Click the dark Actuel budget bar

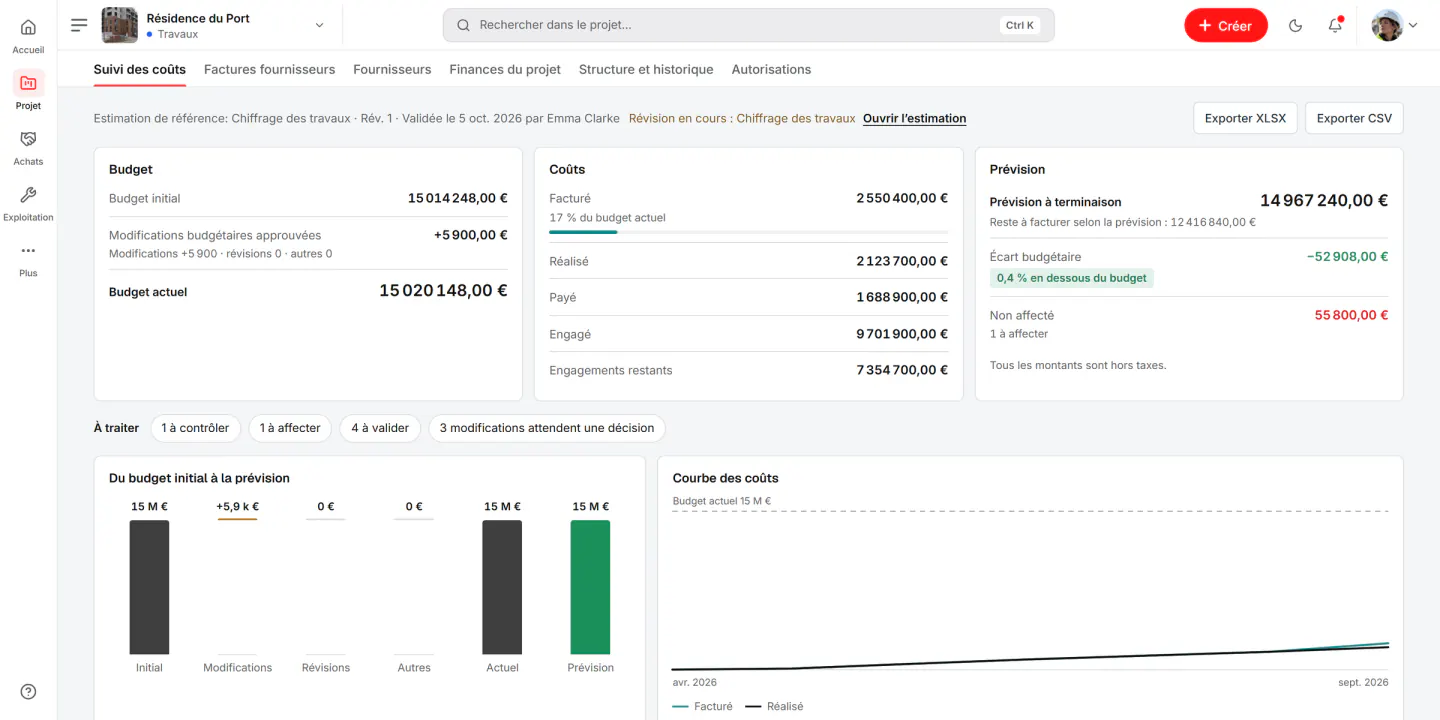click(x=502, y=587)
